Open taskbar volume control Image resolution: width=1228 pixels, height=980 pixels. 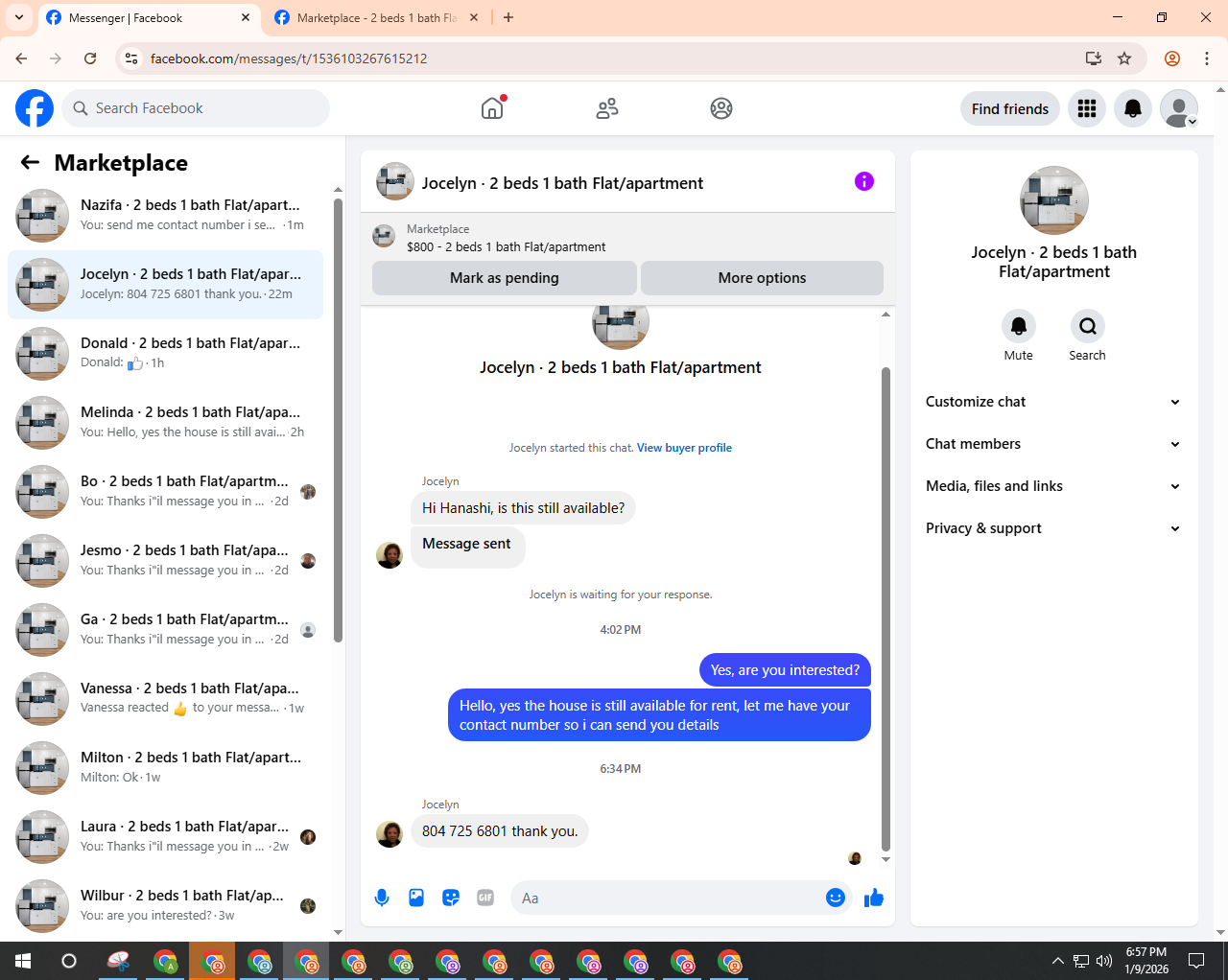point(1104,961)
